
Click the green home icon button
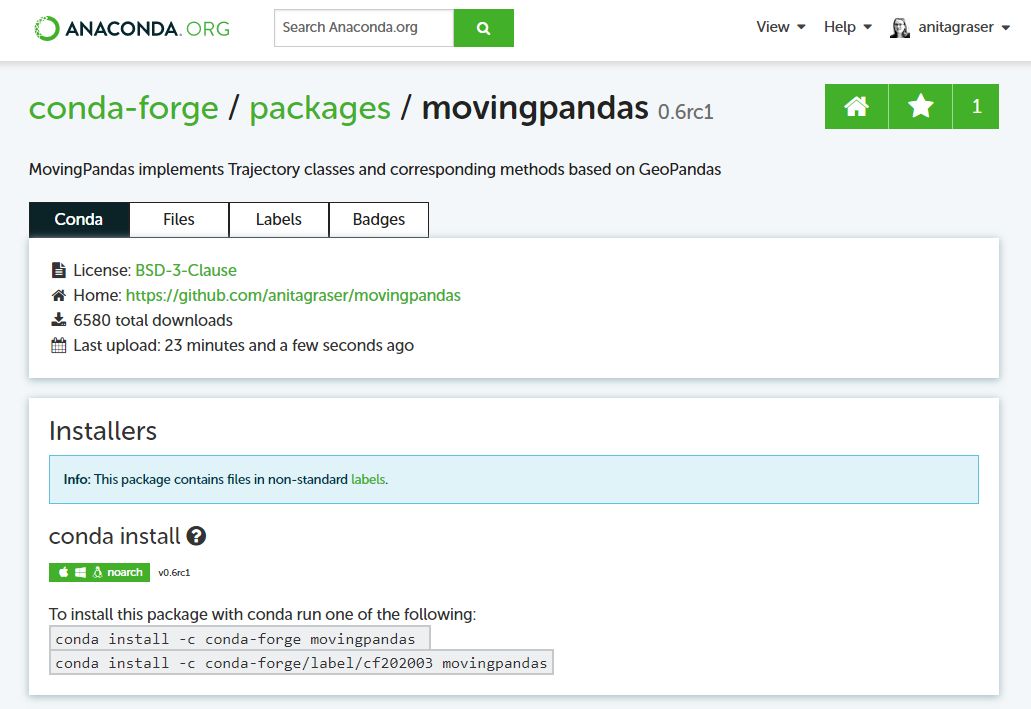click(856, 107)
